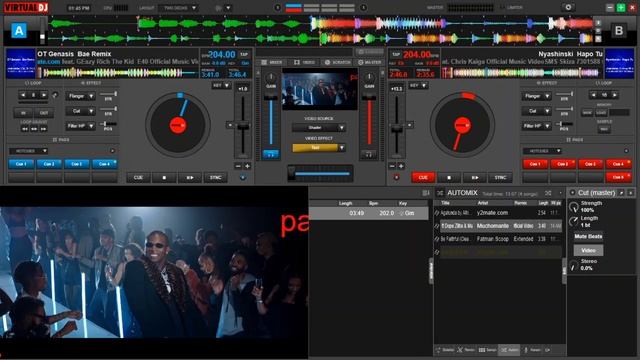Turn left channel GAIN knob
The width and height of the screenshot is (640, 360).
271,78
